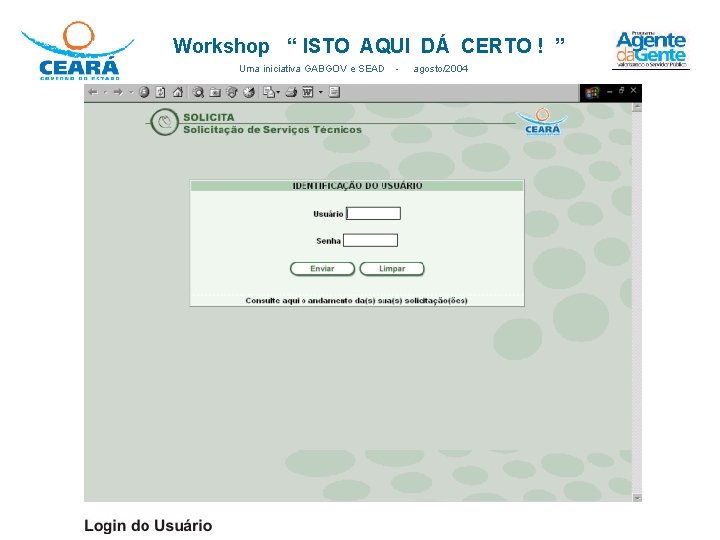Clear the form with the Limpar button

pos(392,269)
